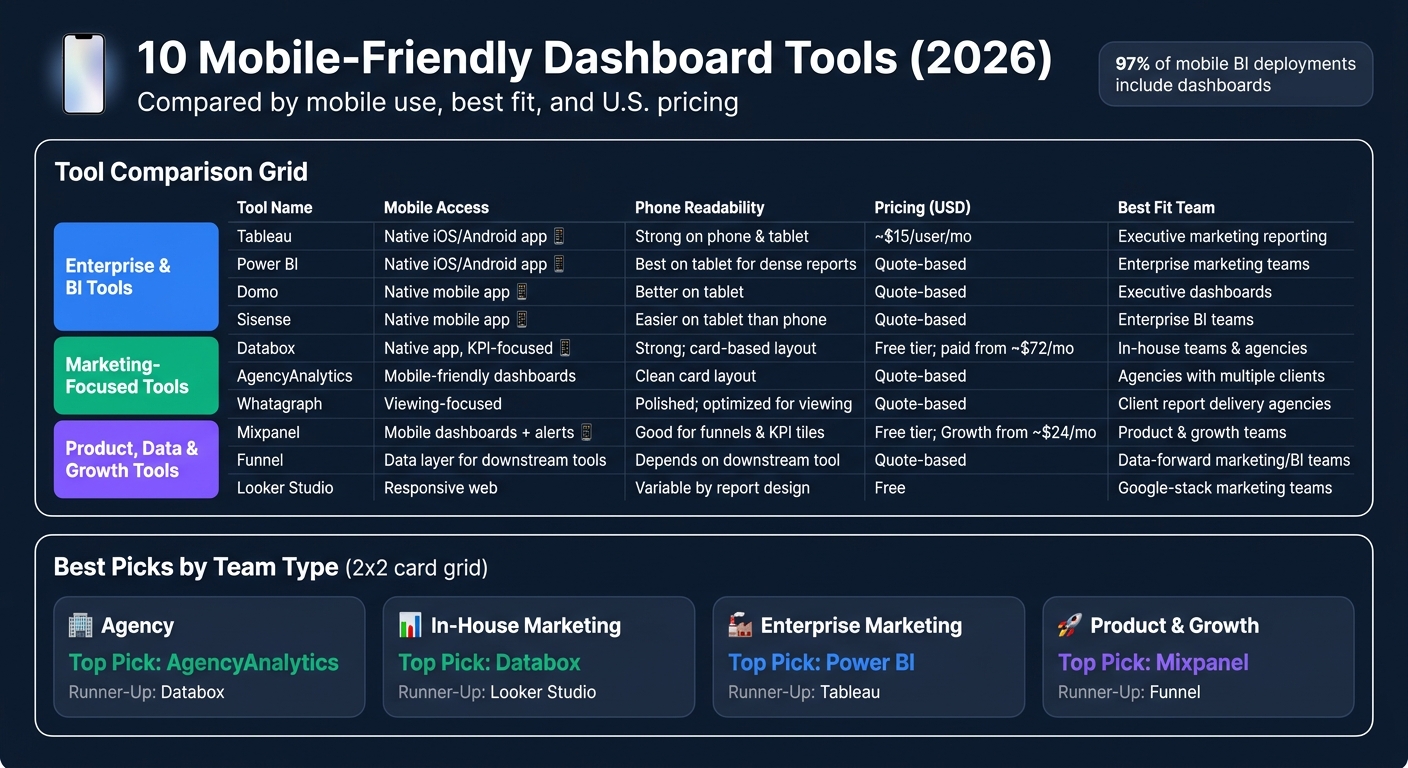
Task: Click Client report delivery agencies cell
Action: (1224, 405)
